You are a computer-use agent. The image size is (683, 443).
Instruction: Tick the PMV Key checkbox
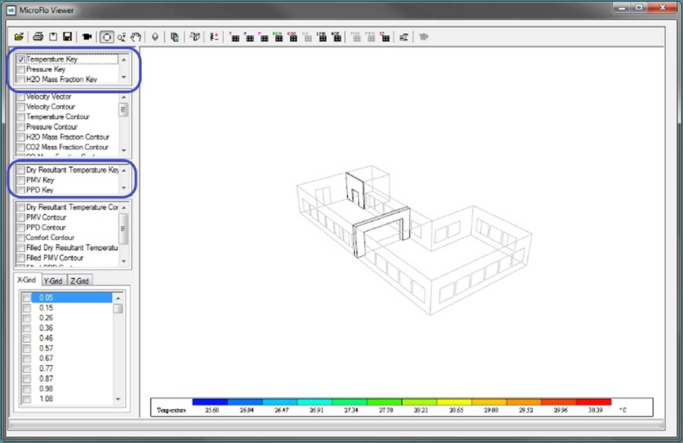(21, 180)
